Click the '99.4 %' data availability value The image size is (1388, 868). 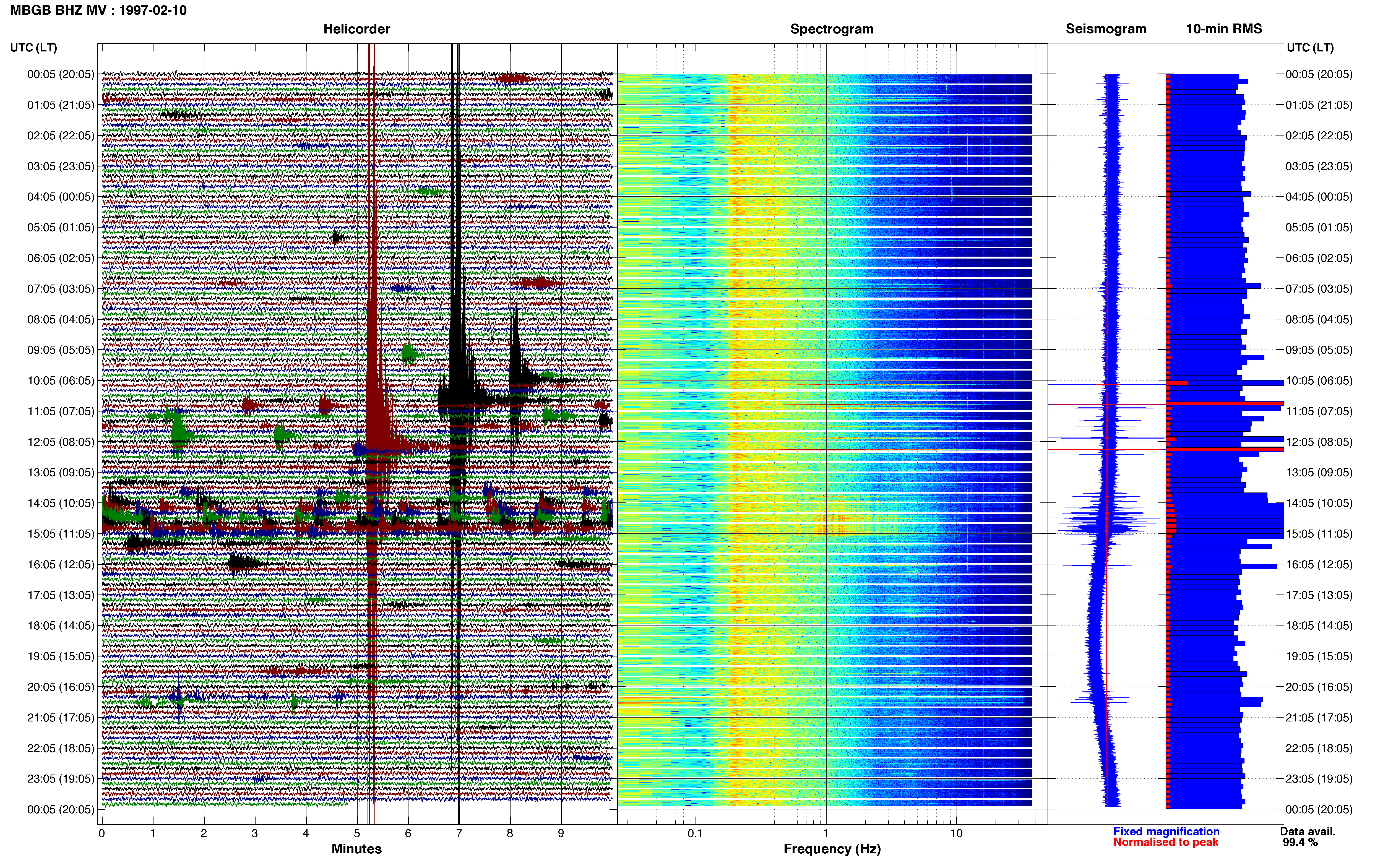[x=1300, y=843]
